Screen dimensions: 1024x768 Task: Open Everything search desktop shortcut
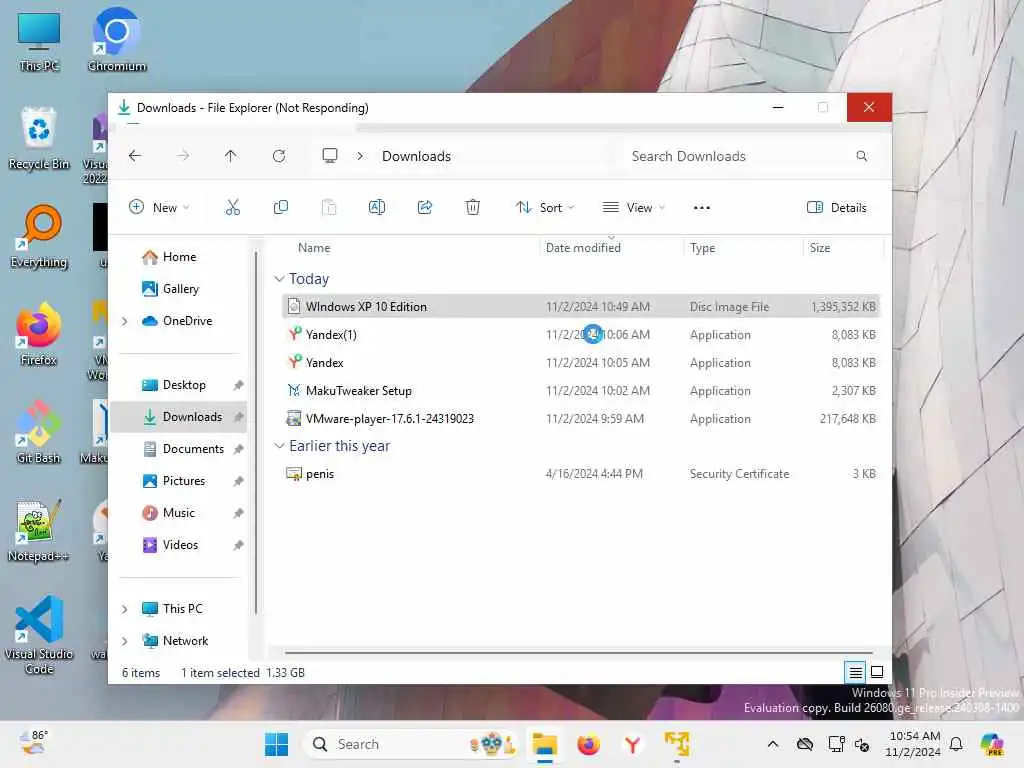tap(39, 236)
